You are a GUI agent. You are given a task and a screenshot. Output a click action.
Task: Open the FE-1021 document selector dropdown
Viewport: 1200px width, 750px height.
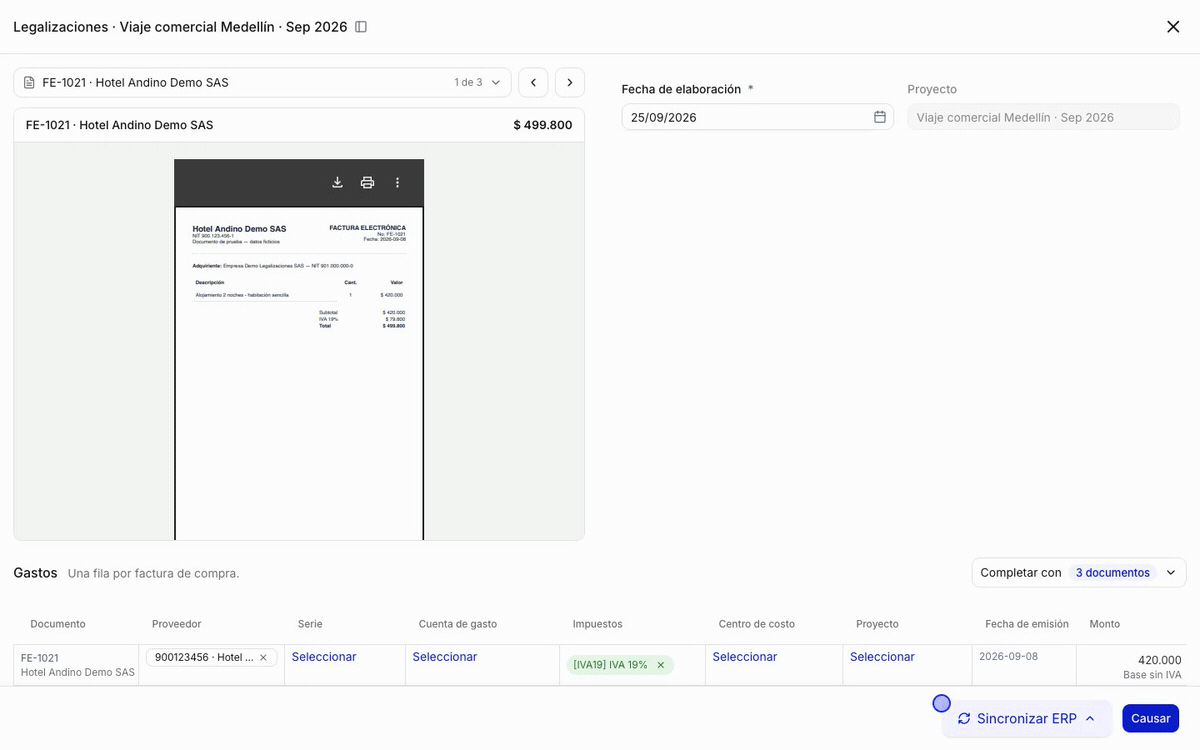coord(262,83)
